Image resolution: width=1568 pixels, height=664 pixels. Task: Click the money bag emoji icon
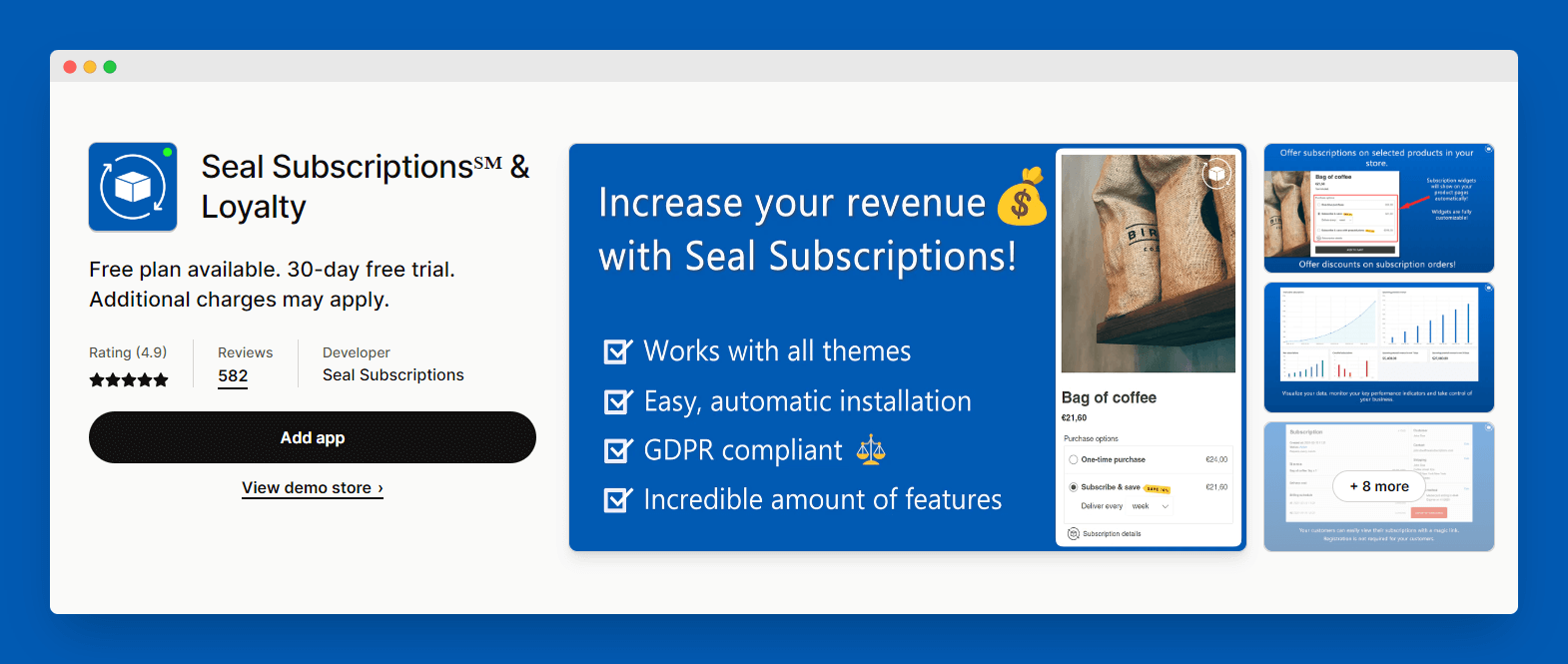1022,196
